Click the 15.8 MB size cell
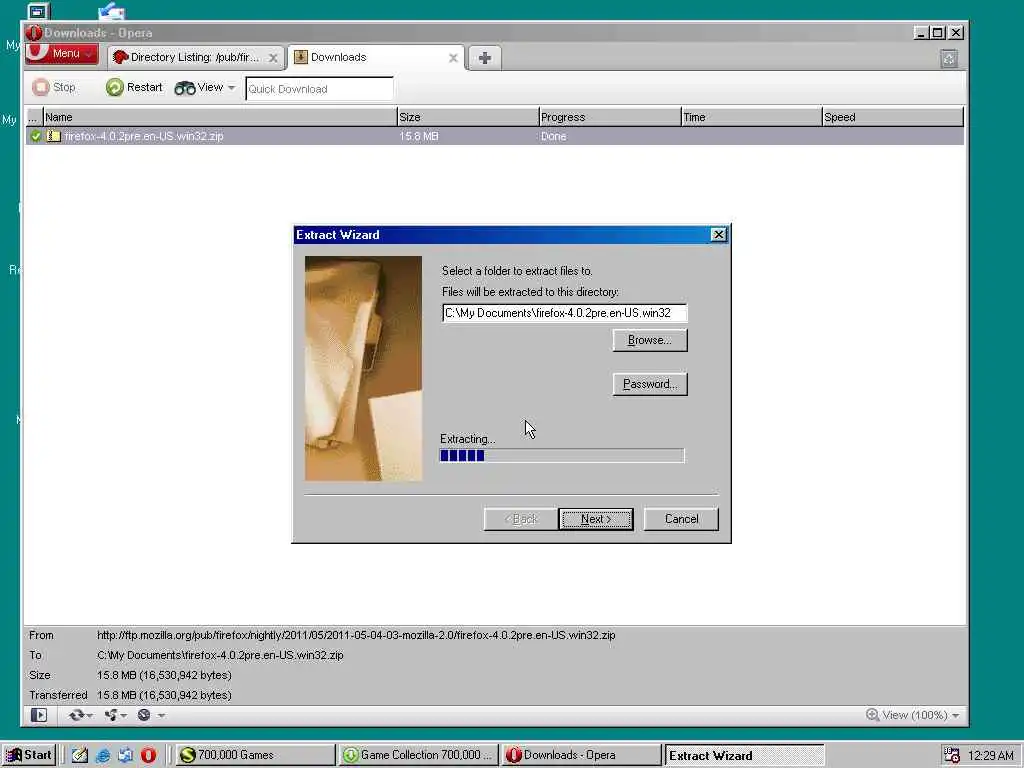This screenshot has height=768, width=1024. tap(419, 136)
